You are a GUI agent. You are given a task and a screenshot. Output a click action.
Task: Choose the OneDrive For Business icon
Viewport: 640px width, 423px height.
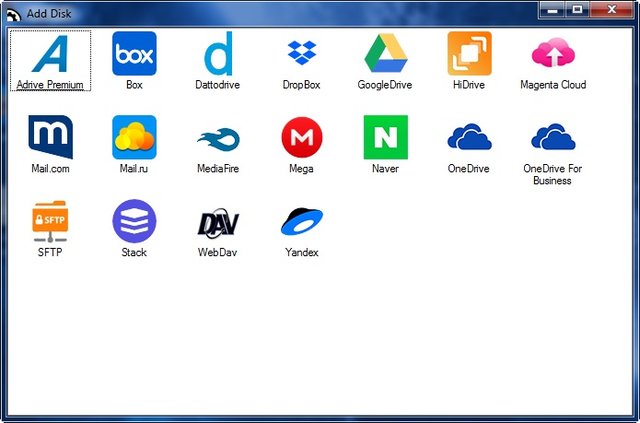tap(553, 138)
